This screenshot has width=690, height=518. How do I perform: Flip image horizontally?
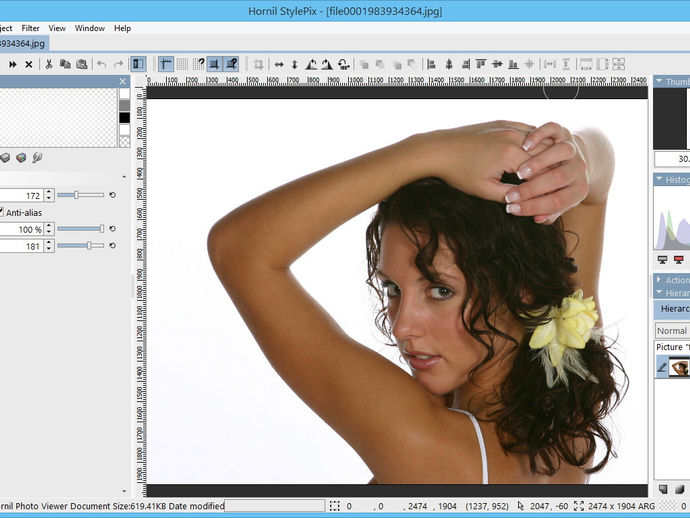tap(279, 65)
